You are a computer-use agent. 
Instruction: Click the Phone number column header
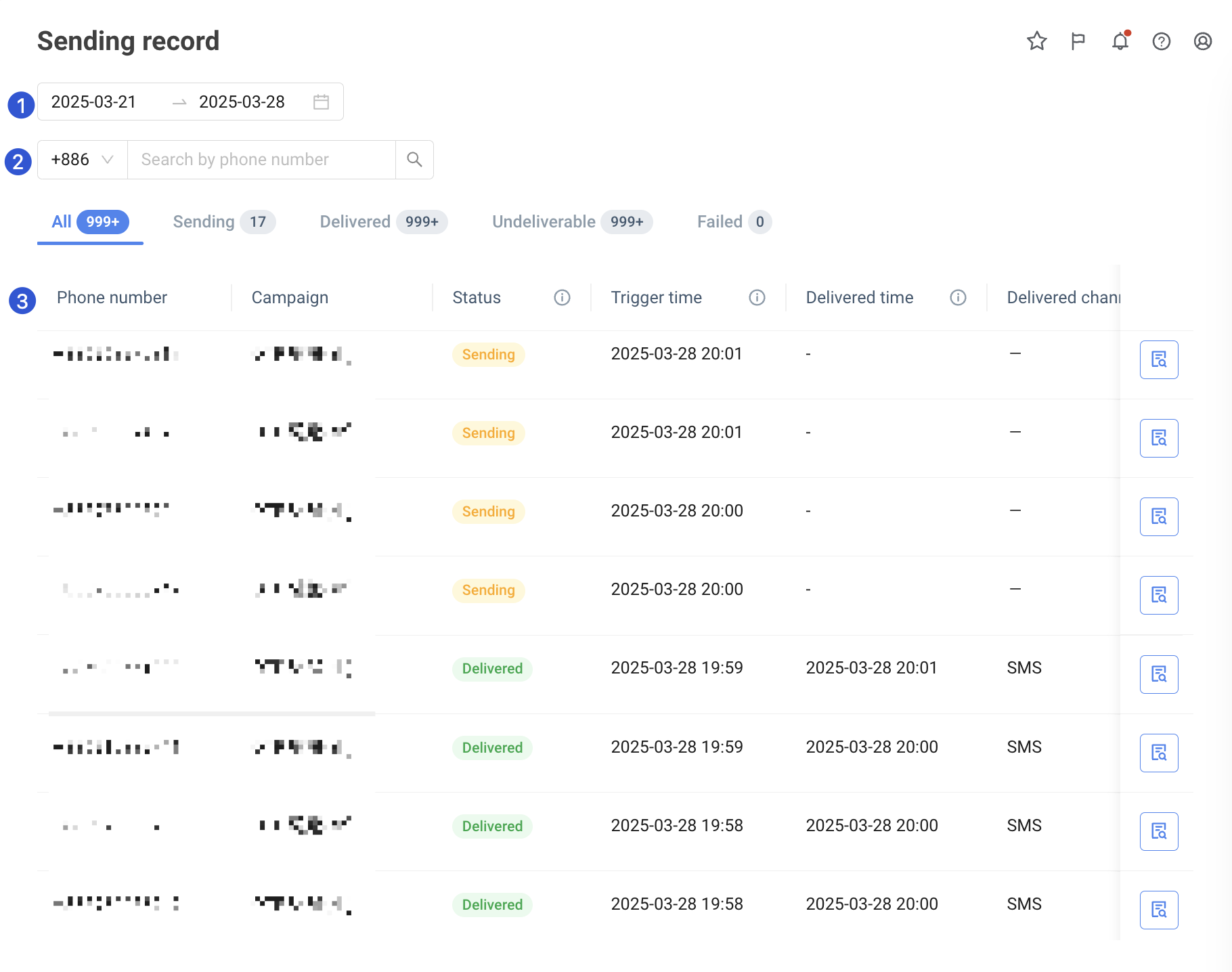tap(112, 298)
